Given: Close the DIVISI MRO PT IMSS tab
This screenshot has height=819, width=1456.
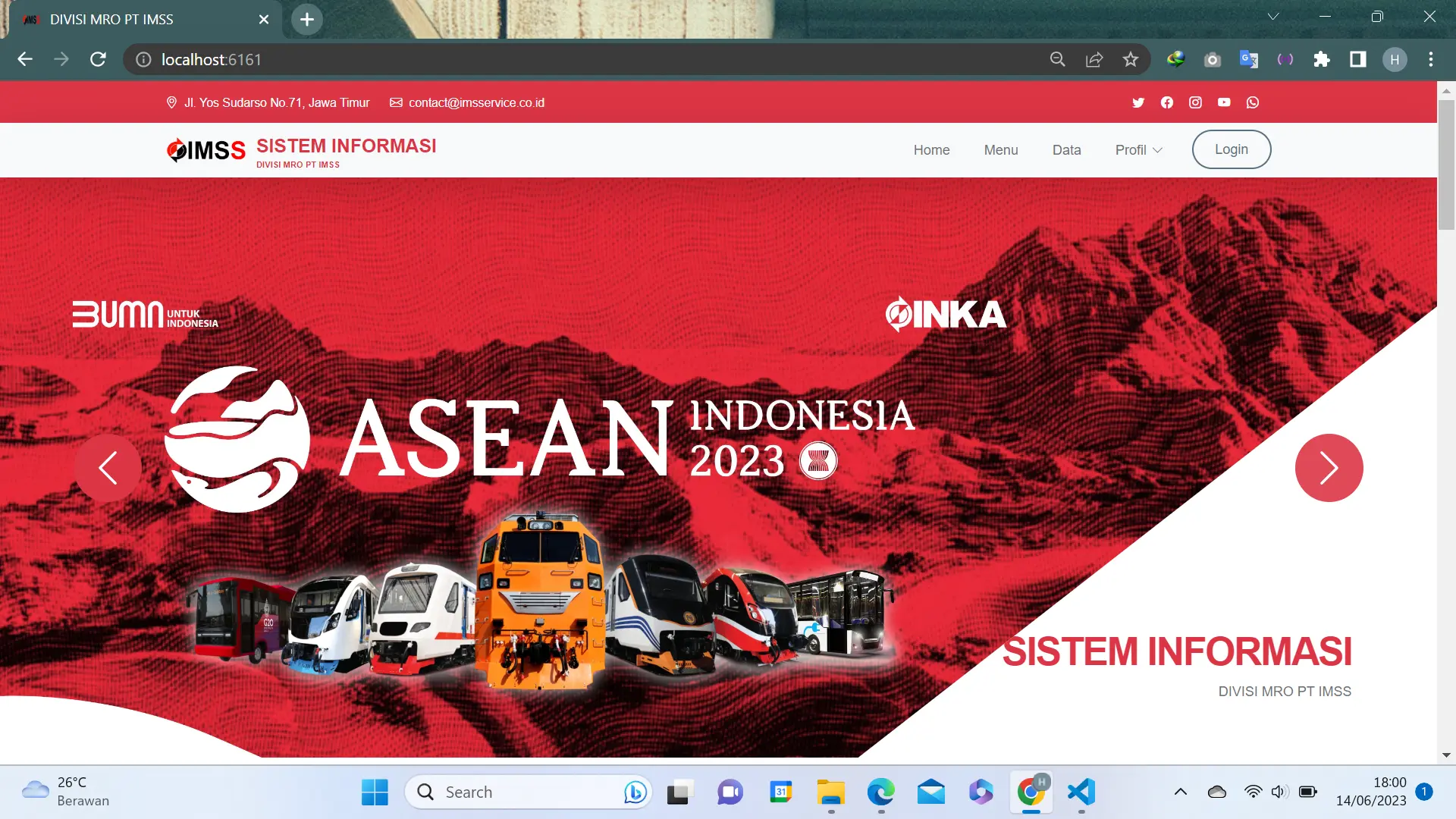Looking at the screenshot, I should point(264,19).
